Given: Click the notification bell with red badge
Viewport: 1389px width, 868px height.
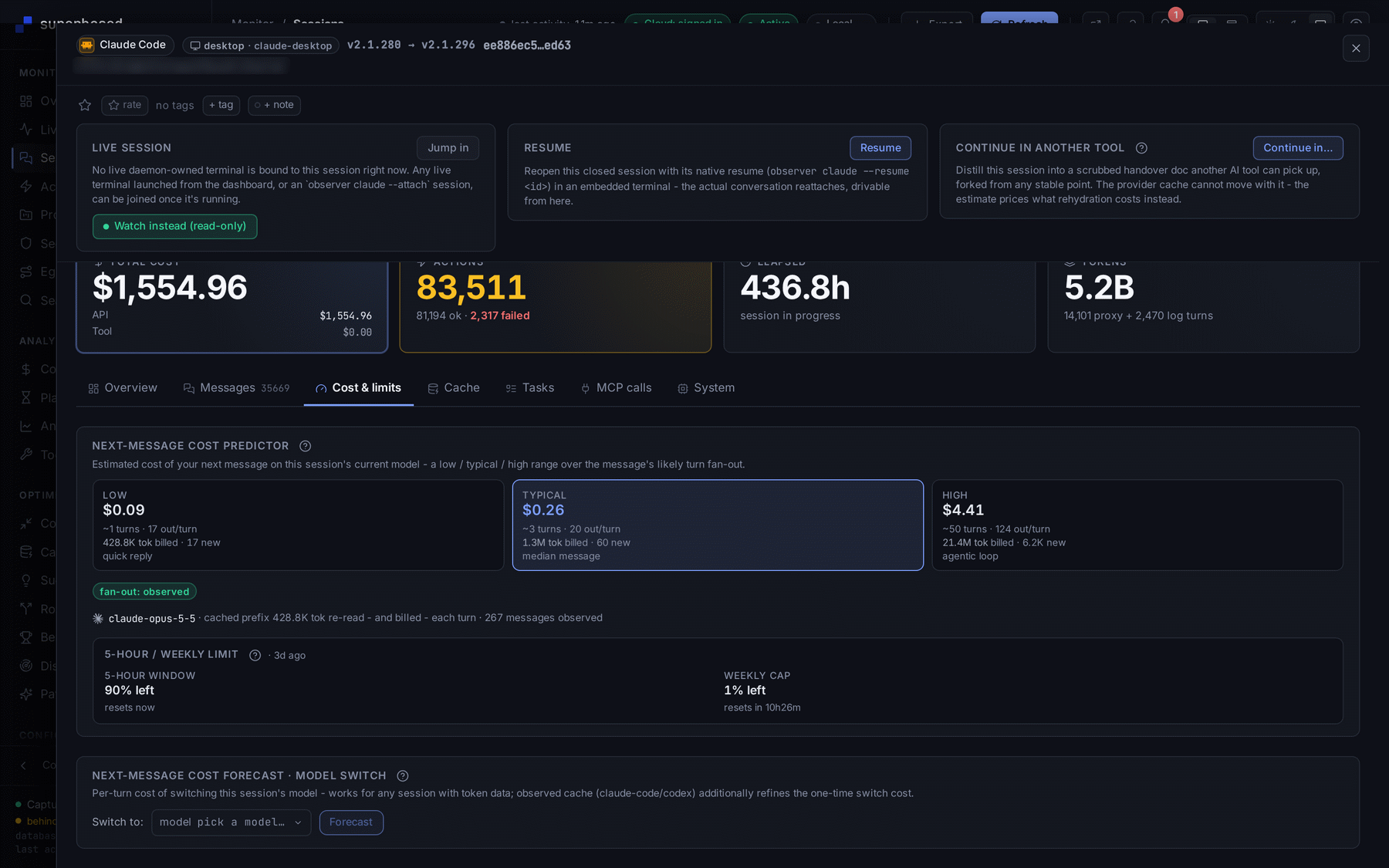Looking at the screenshot, I should coord(1165,22).
